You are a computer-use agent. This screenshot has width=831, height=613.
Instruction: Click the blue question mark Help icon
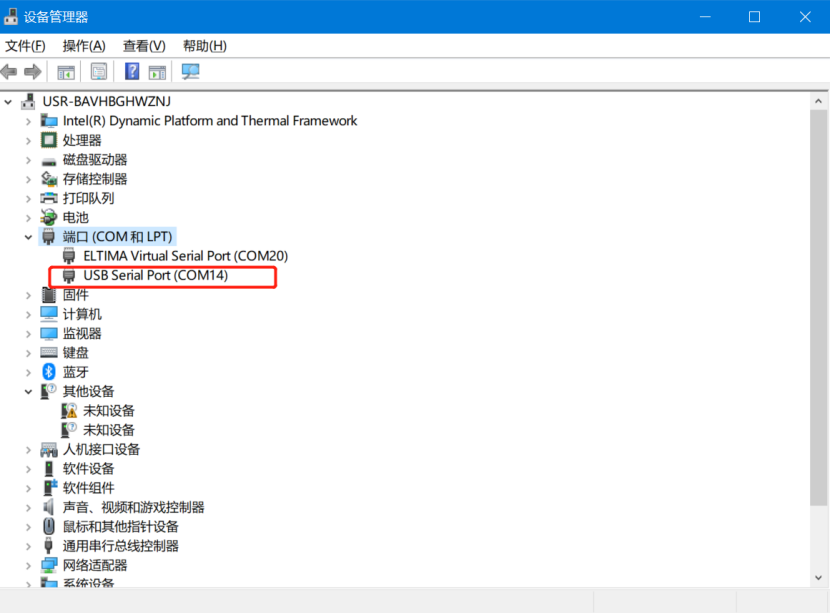tap(132, 71)
